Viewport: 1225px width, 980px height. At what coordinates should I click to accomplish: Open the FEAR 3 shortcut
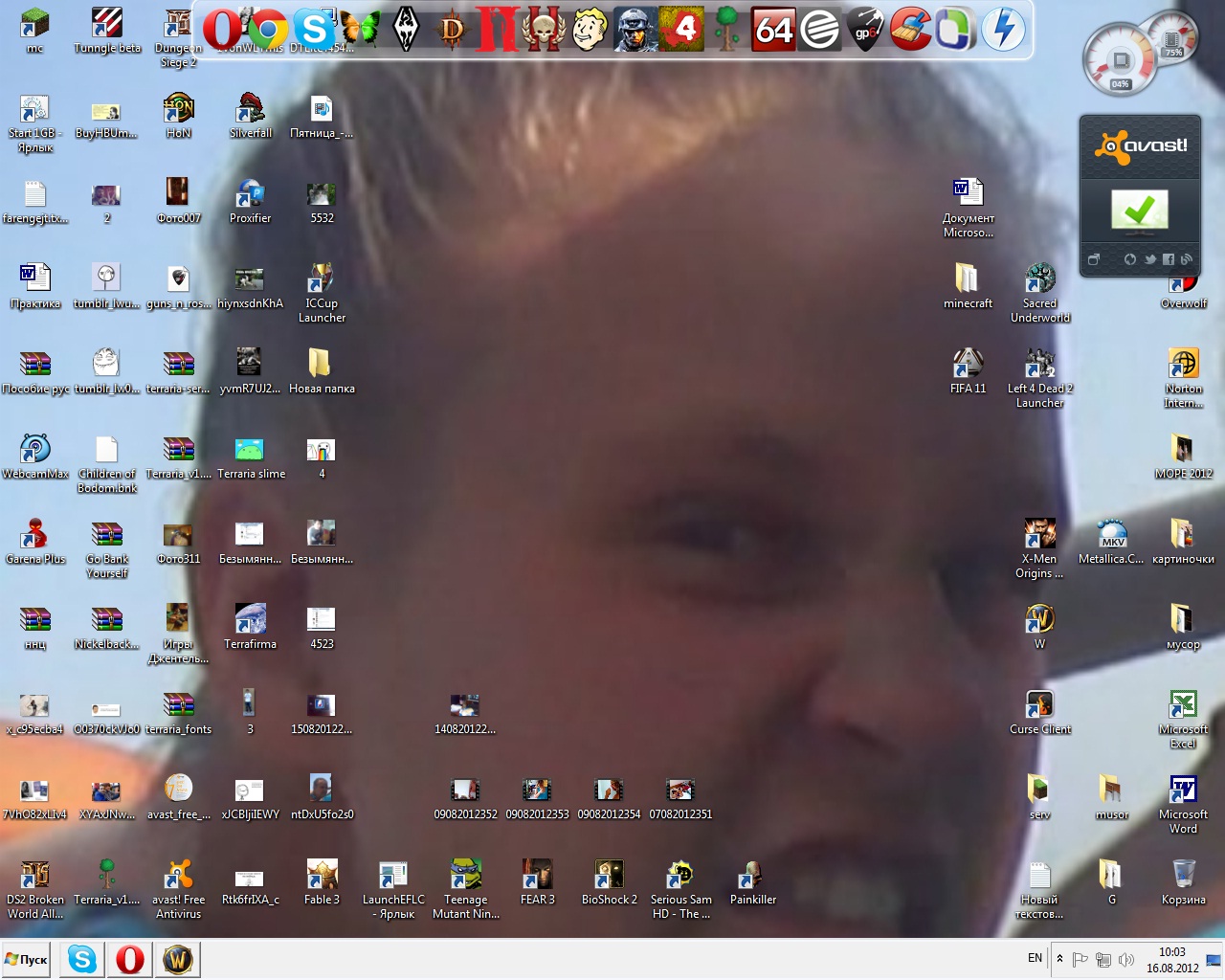[x=537, y=883]
